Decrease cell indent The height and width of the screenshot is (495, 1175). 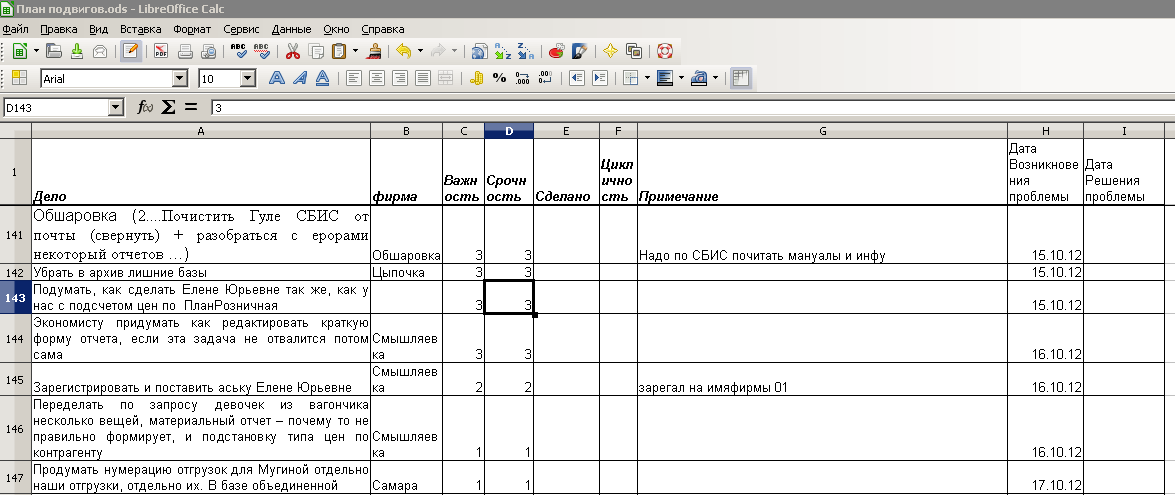pyautogui.click(x=576, y=78)
